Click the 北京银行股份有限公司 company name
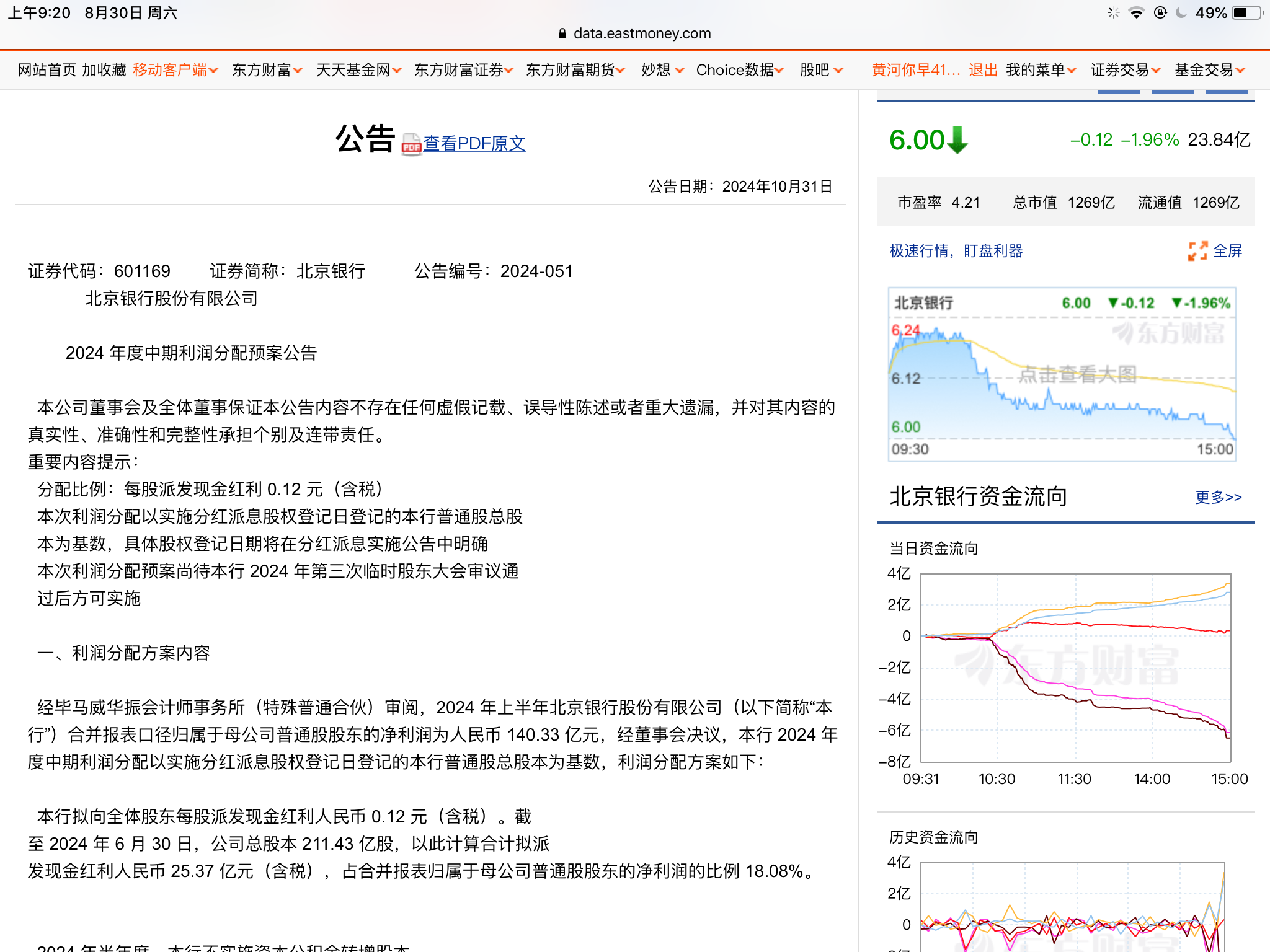Screen dimensions: 1270x952 (171, 299)
